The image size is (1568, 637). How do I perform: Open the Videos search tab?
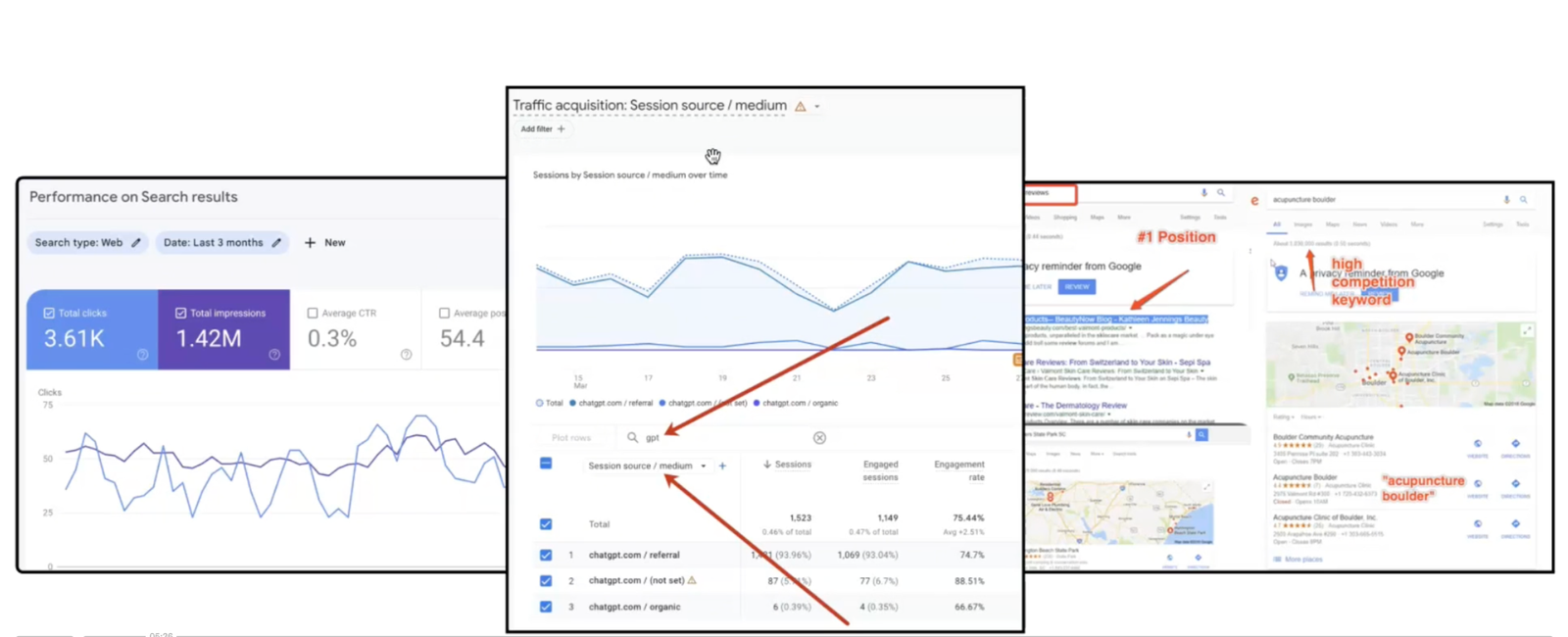point(1389,224)
